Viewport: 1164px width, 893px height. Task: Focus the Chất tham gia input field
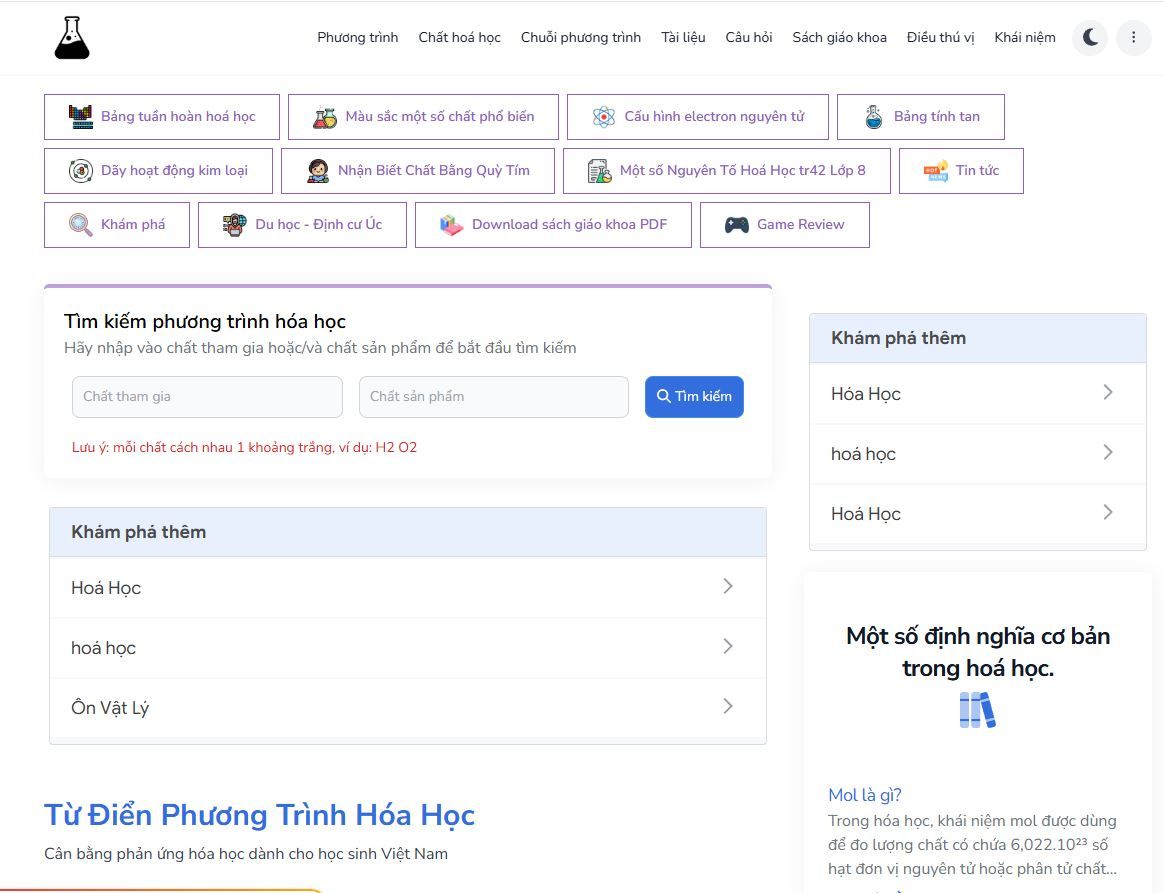[207, 396]
